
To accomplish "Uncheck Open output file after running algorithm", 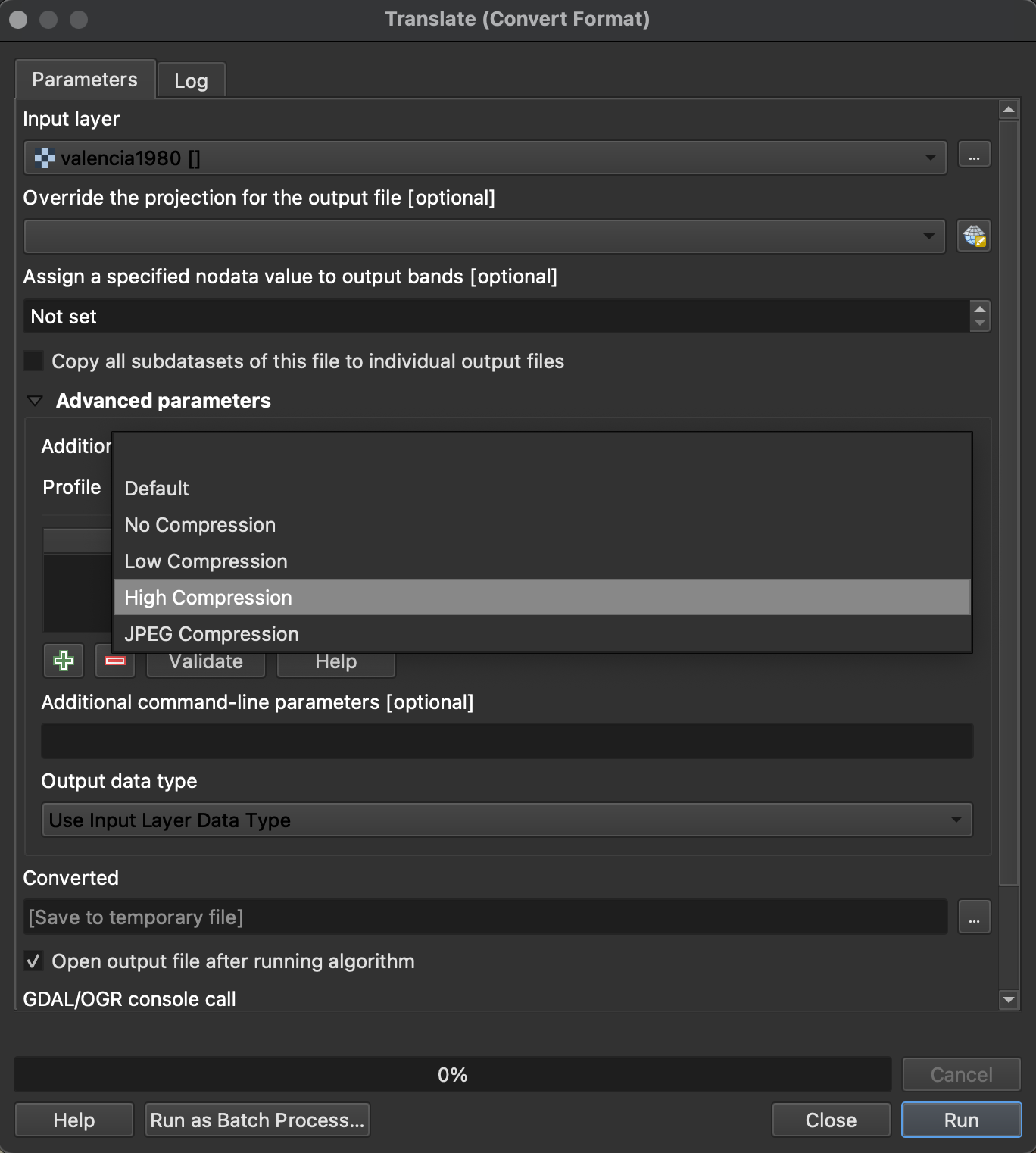I will point(33,961).
